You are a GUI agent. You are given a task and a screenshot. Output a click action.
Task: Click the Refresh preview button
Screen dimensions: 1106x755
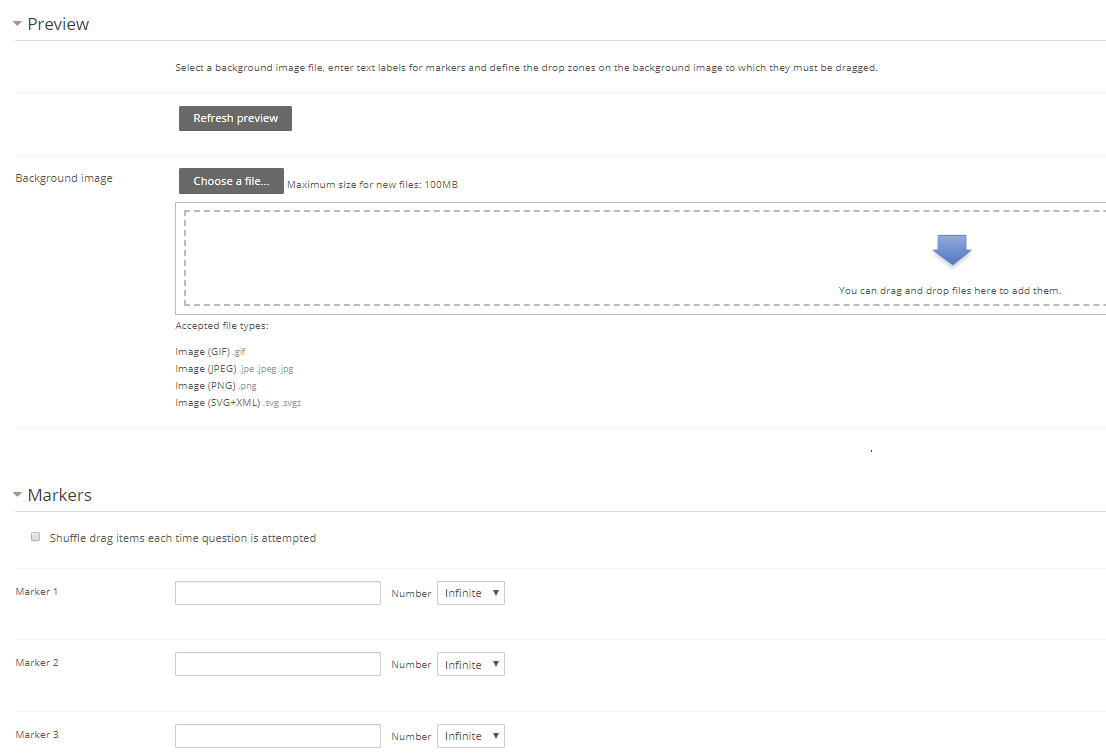pyautogui.click(x=235, y=119)
